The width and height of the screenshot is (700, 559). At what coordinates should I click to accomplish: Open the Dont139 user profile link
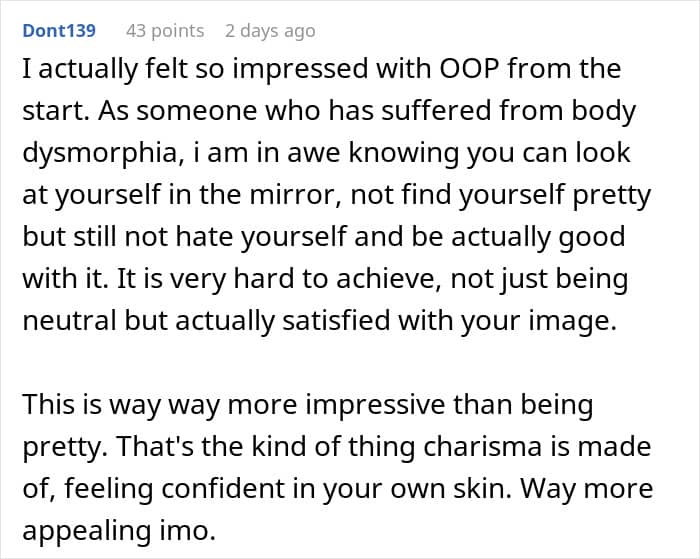pos(59,31)
